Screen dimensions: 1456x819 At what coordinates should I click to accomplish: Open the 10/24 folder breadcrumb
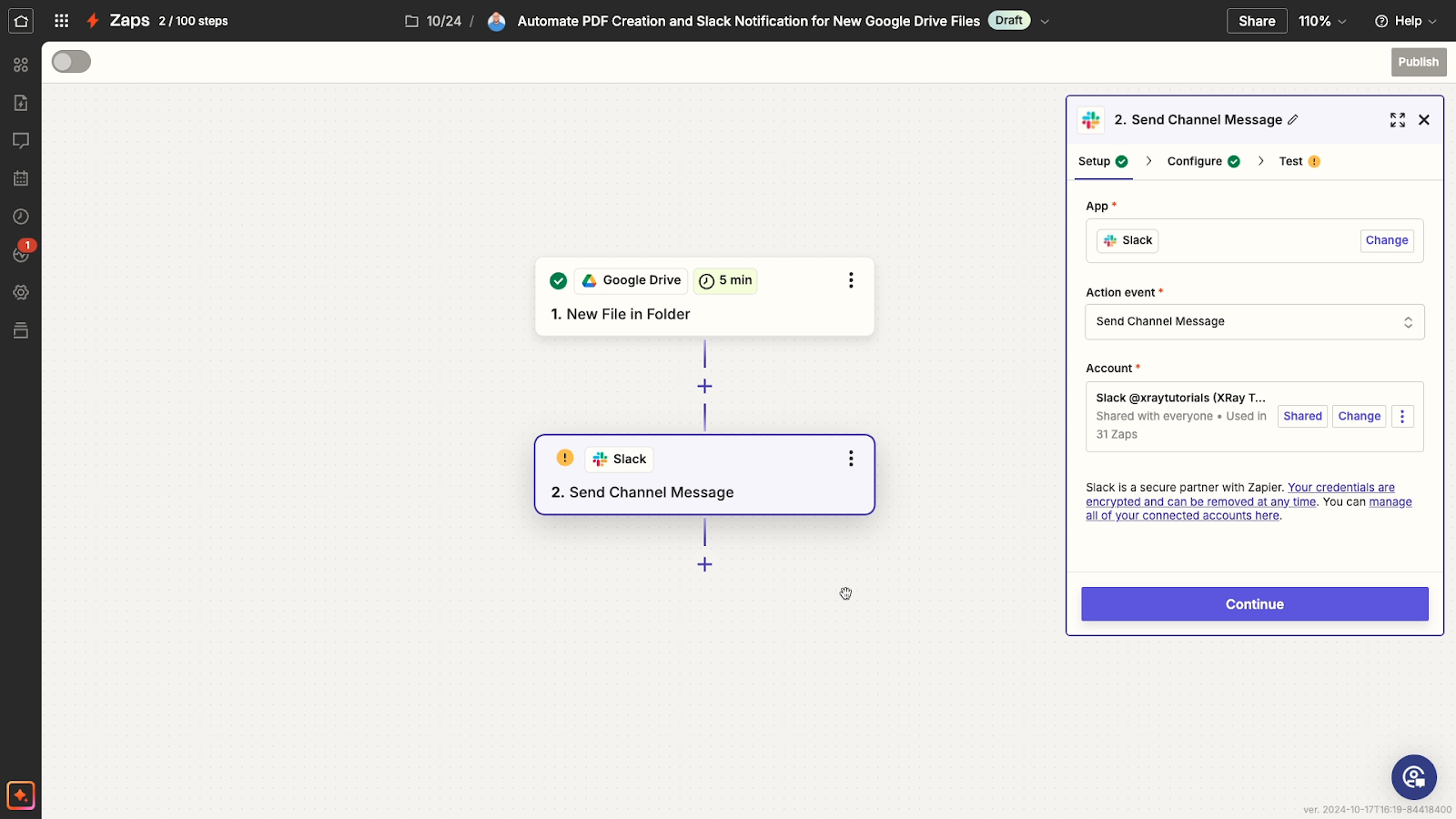[x=434, y=21]
